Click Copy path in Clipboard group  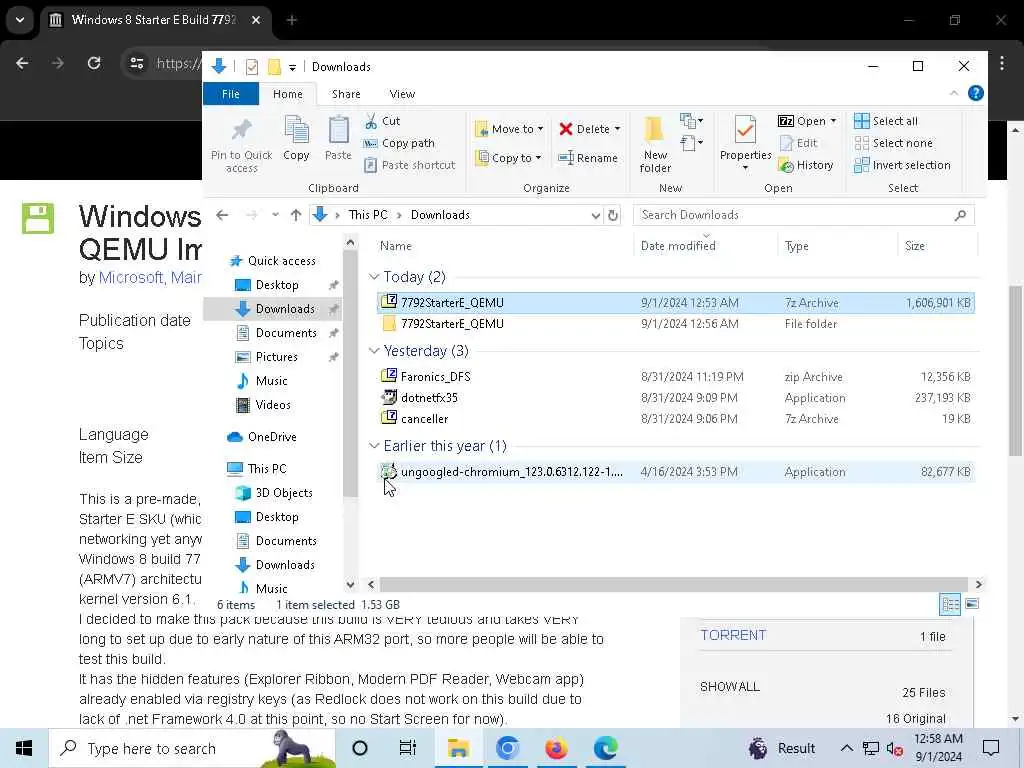tap(399, 143)
